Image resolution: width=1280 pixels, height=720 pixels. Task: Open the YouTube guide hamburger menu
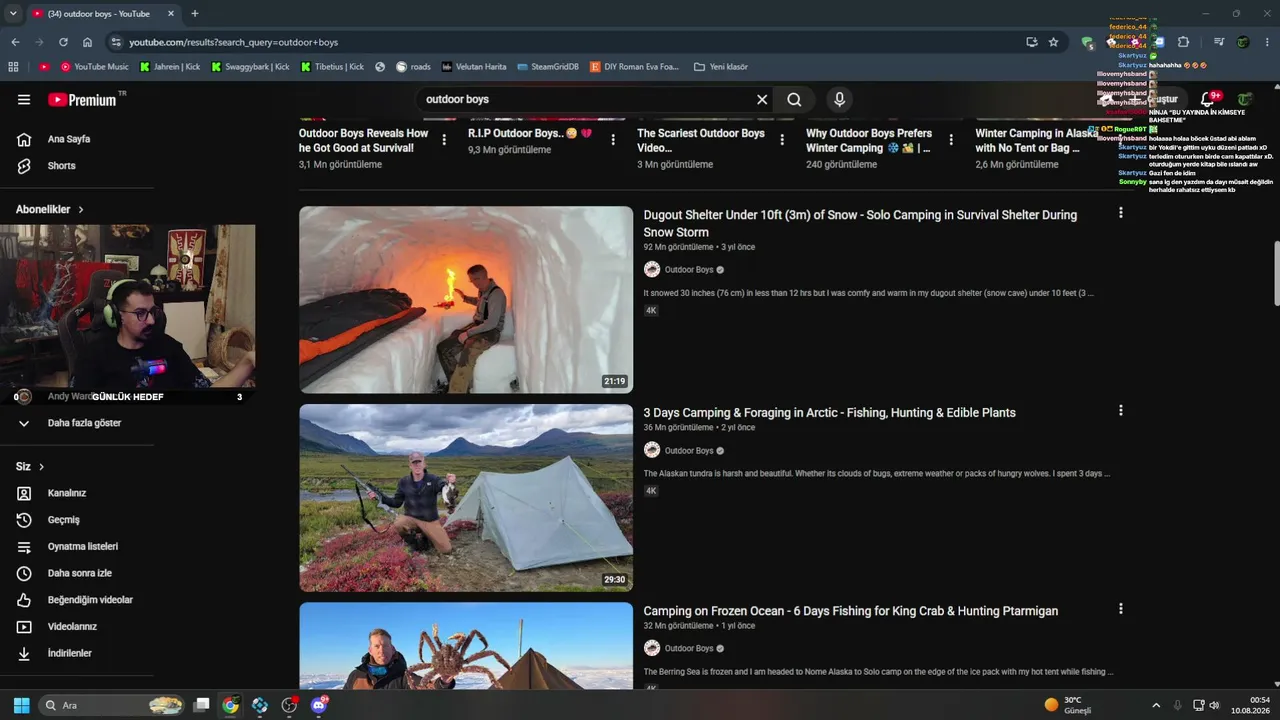click(x=24, y=100)
